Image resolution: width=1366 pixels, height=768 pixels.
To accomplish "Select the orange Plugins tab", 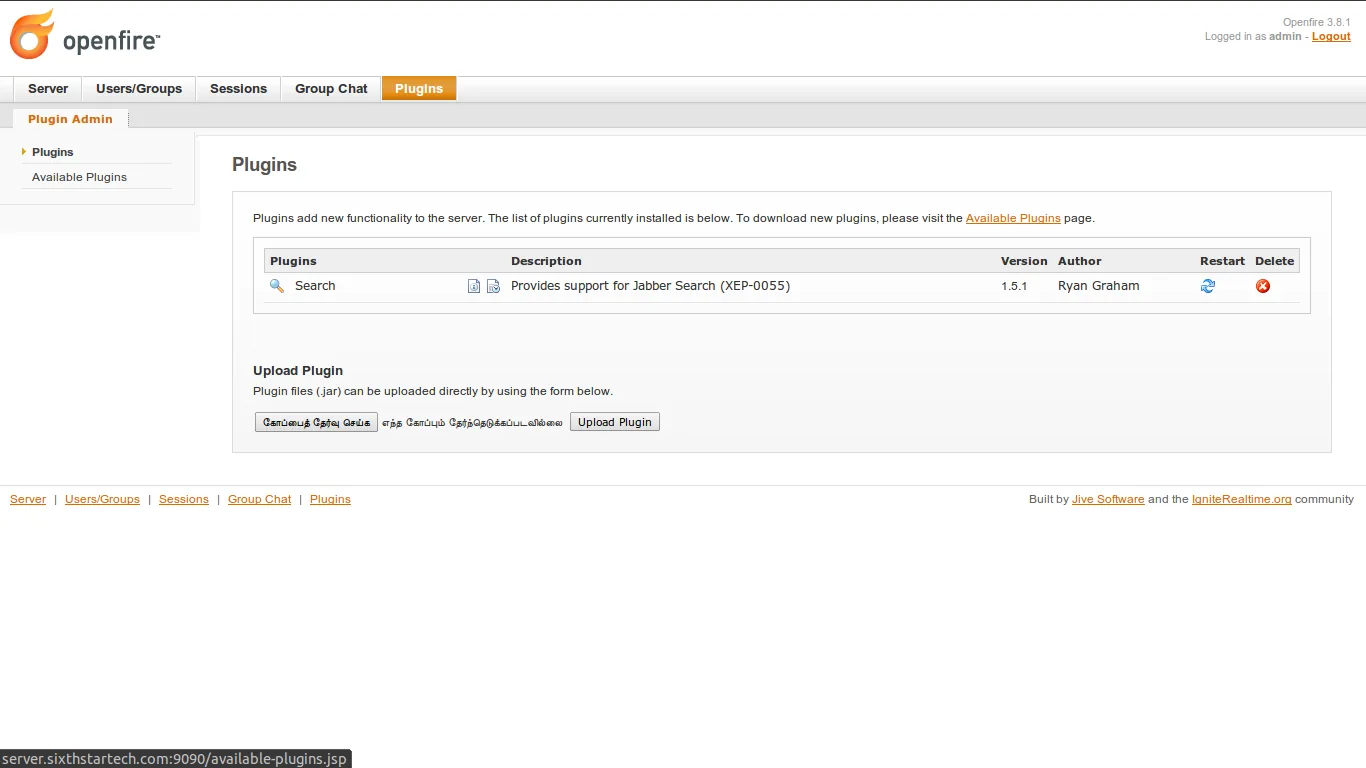I will (419, 89).
